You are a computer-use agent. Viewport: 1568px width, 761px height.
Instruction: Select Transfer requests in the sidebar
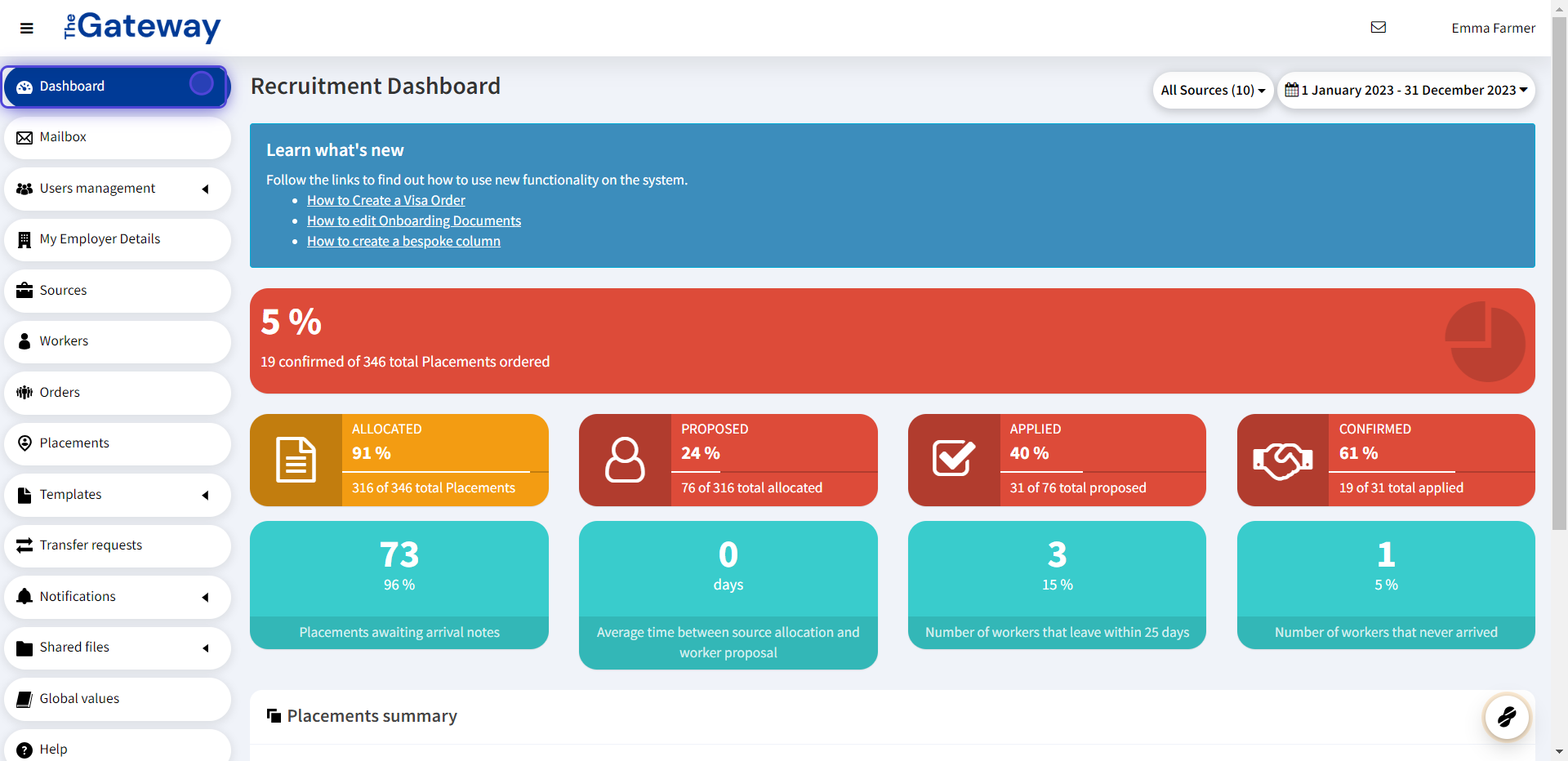tap(118, 545)
